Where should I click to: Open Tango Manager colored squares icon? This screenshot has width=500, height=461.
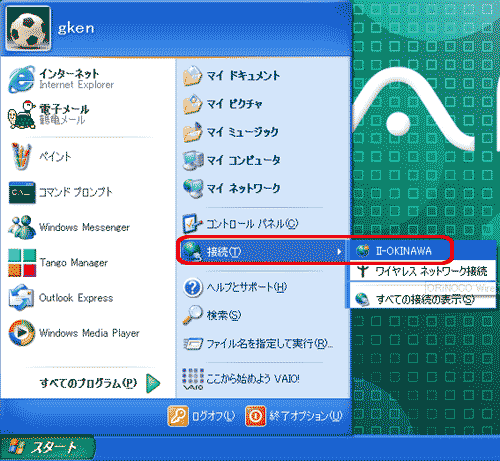tap(22, 263)
